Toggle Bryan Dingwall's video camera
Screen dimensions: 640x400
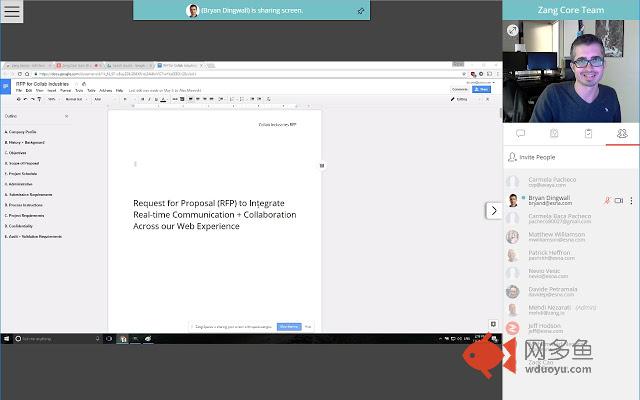[x=619, y=201]
